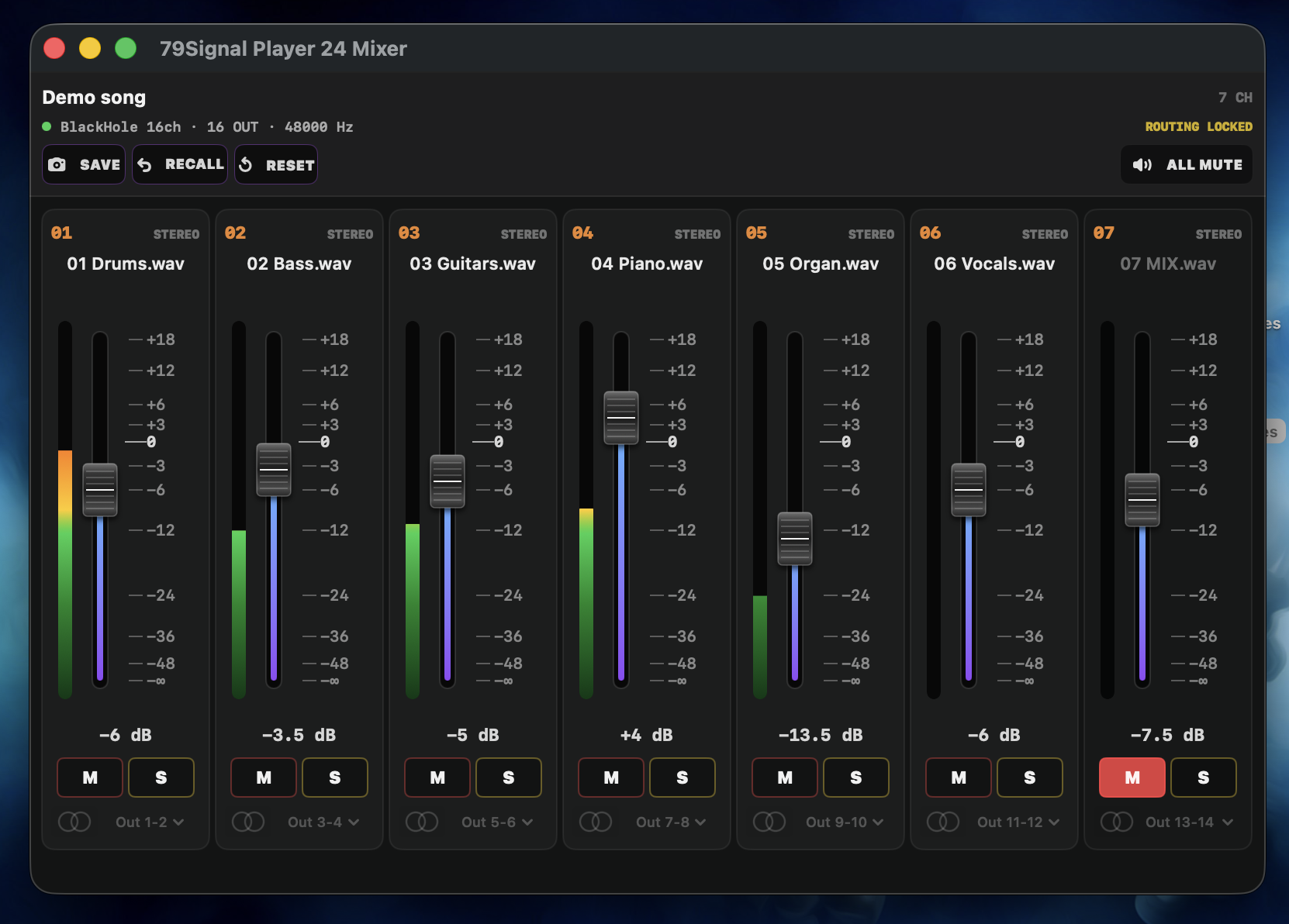Open the Out 13-14 routing dropdown

(x=1190, y=822)
